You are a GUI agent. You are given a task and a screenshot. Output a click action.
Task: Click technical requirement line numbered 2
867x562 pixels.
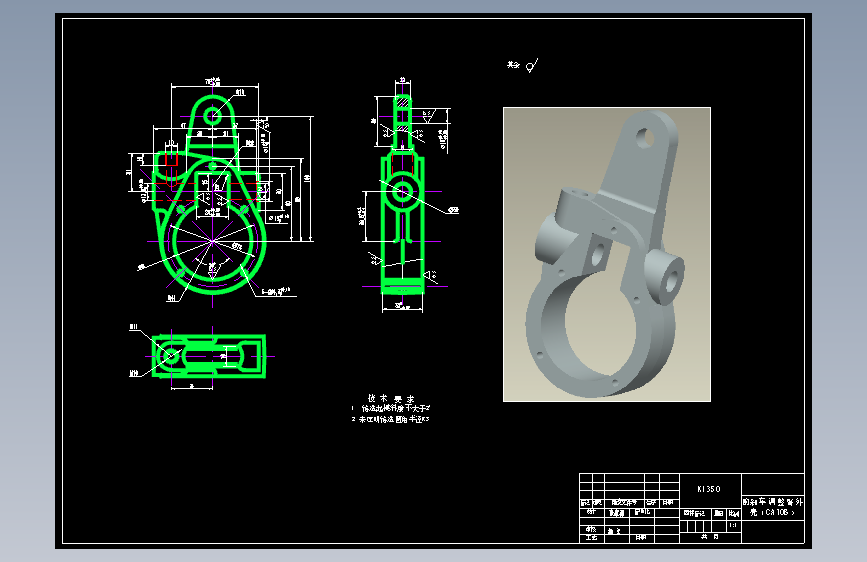(390, 419)
